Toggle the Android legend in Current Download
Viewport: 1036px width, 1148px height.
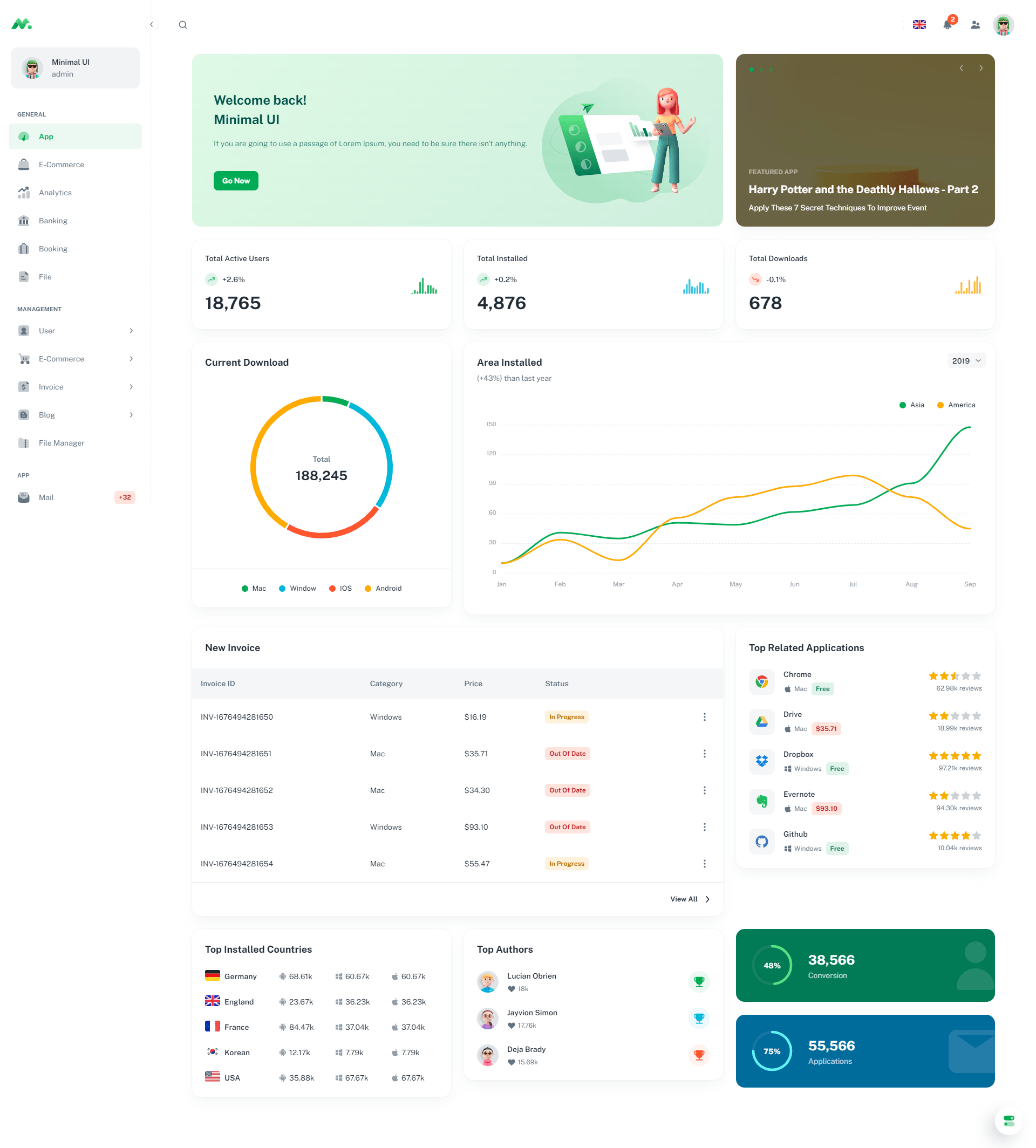[383, 588]
